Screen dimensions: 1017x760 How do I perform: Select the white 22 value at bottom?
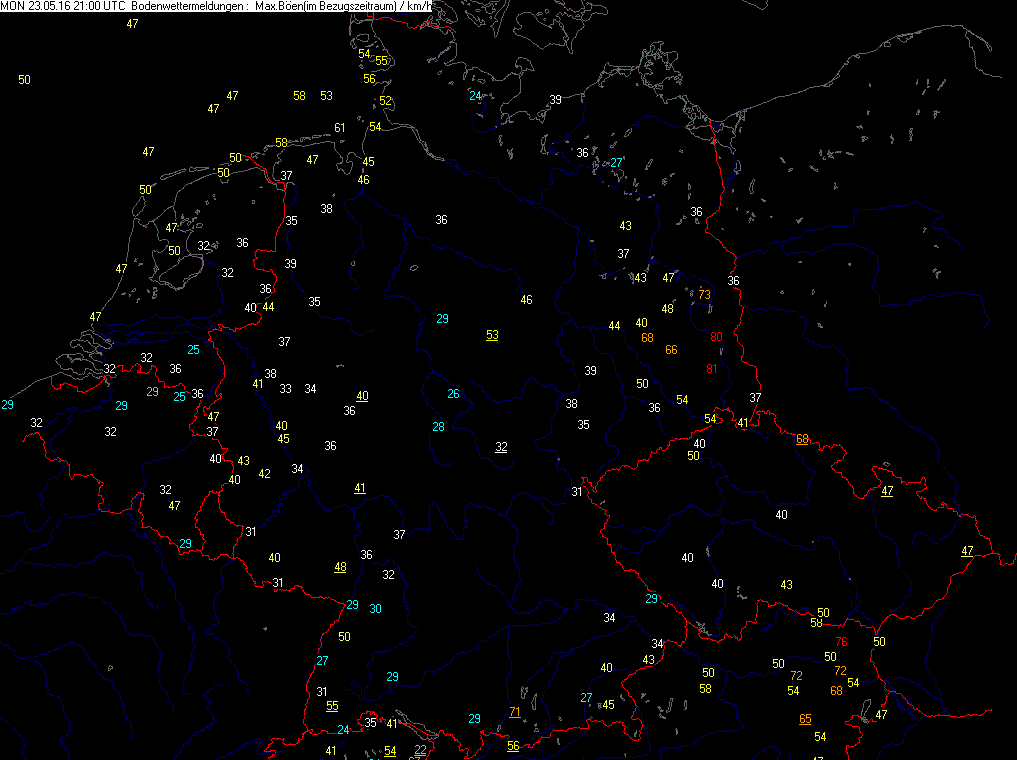(420, 750)
